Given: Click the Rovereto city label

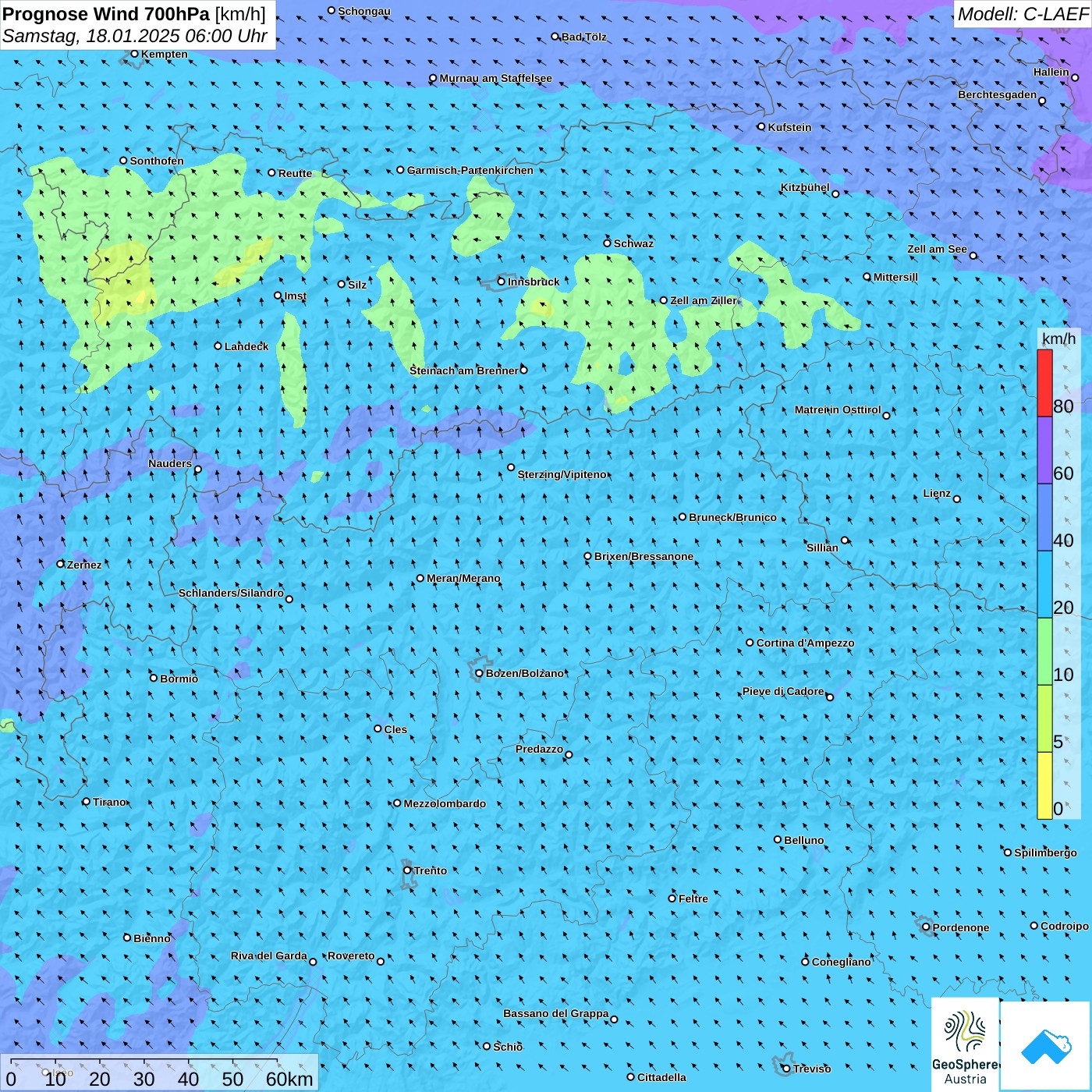Looking at the screenshot, I should click(351, 955).
